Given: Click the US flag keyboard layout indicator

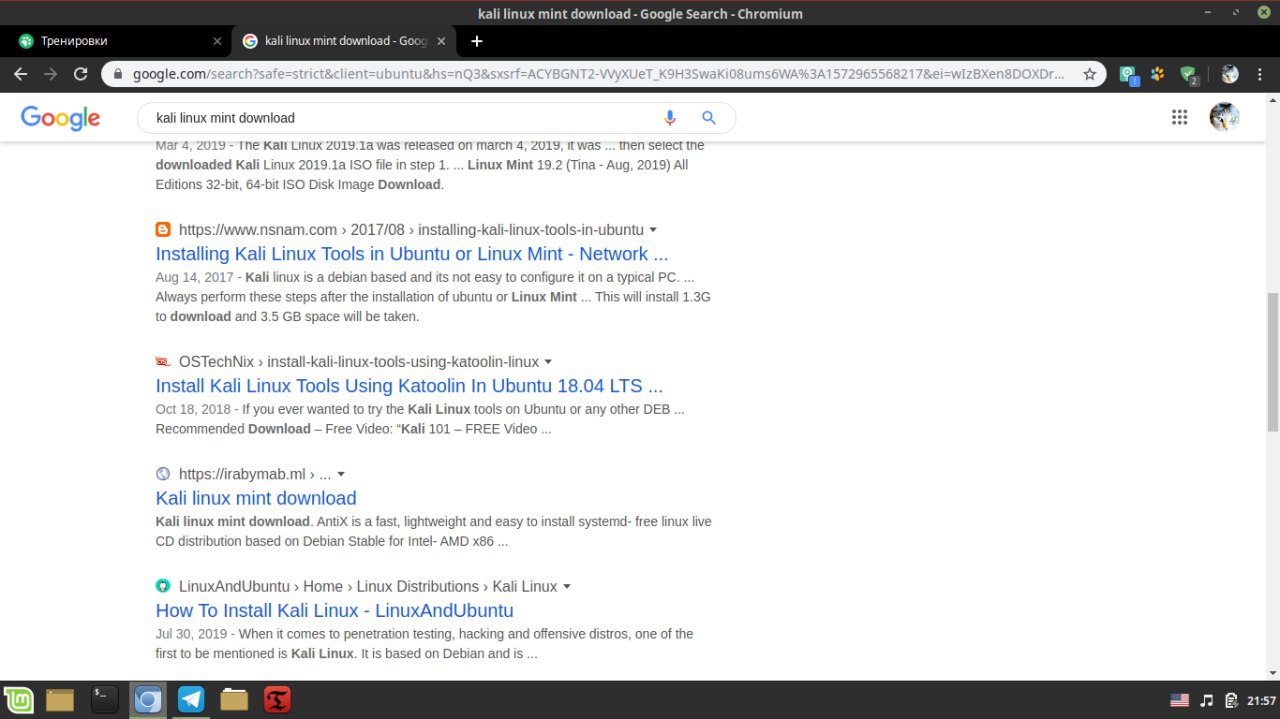Looking at the screenshot, I should coord(1180,700).
